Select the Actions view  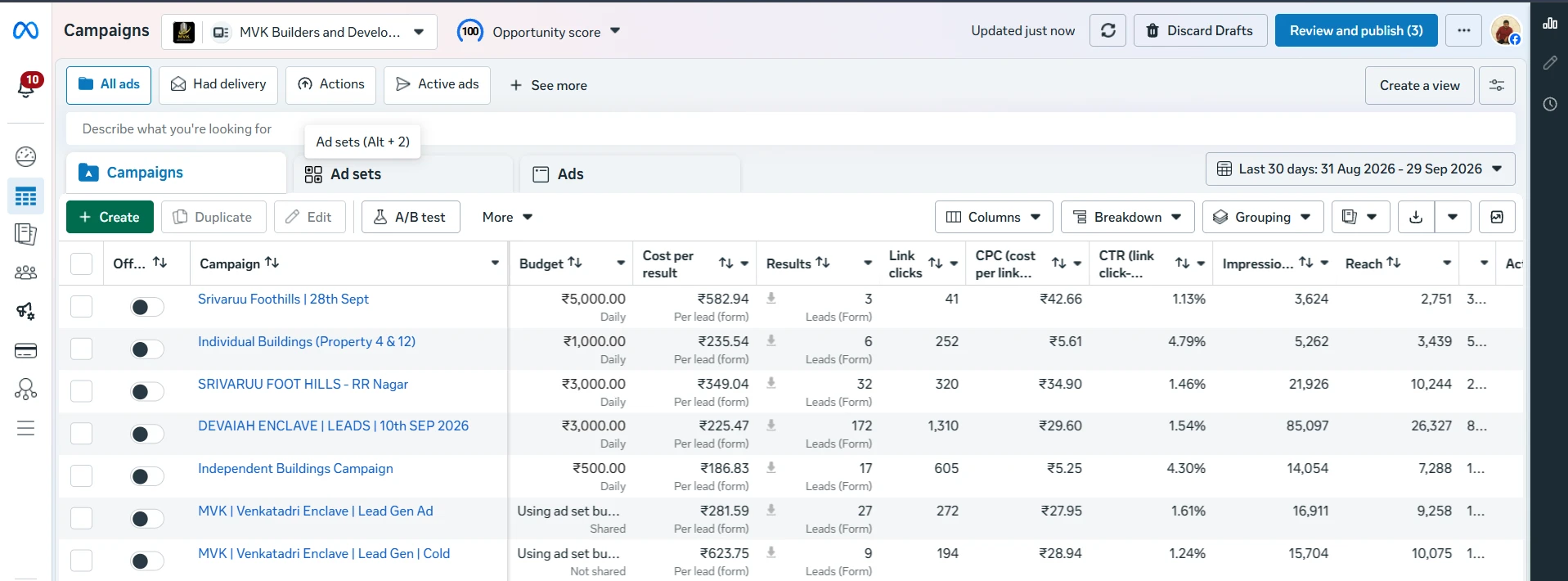(x=330, y=84)
